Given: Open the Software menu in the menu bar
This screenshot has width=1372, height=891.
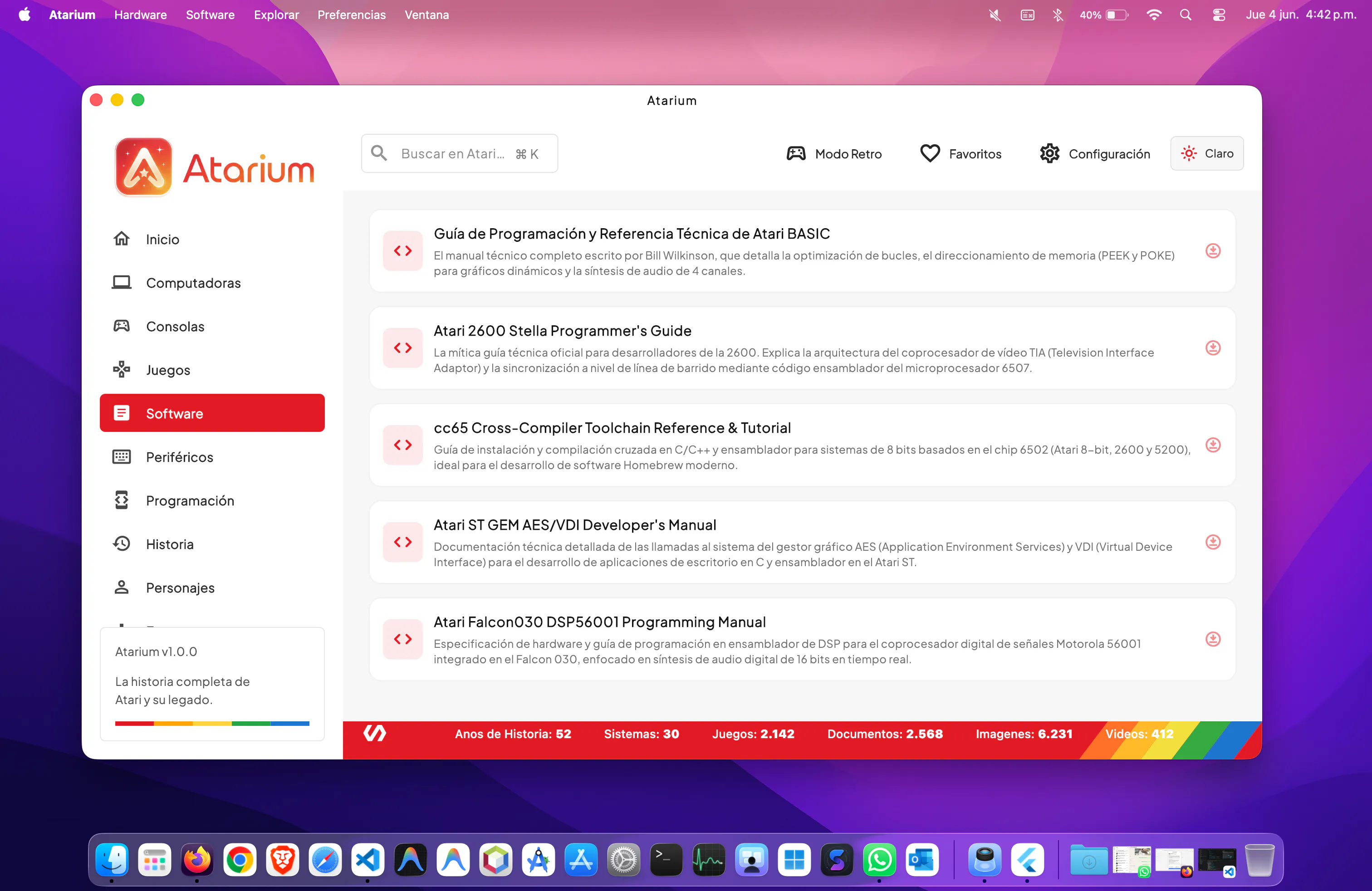Looking at the screenshot, I should (x=211, y=15).
